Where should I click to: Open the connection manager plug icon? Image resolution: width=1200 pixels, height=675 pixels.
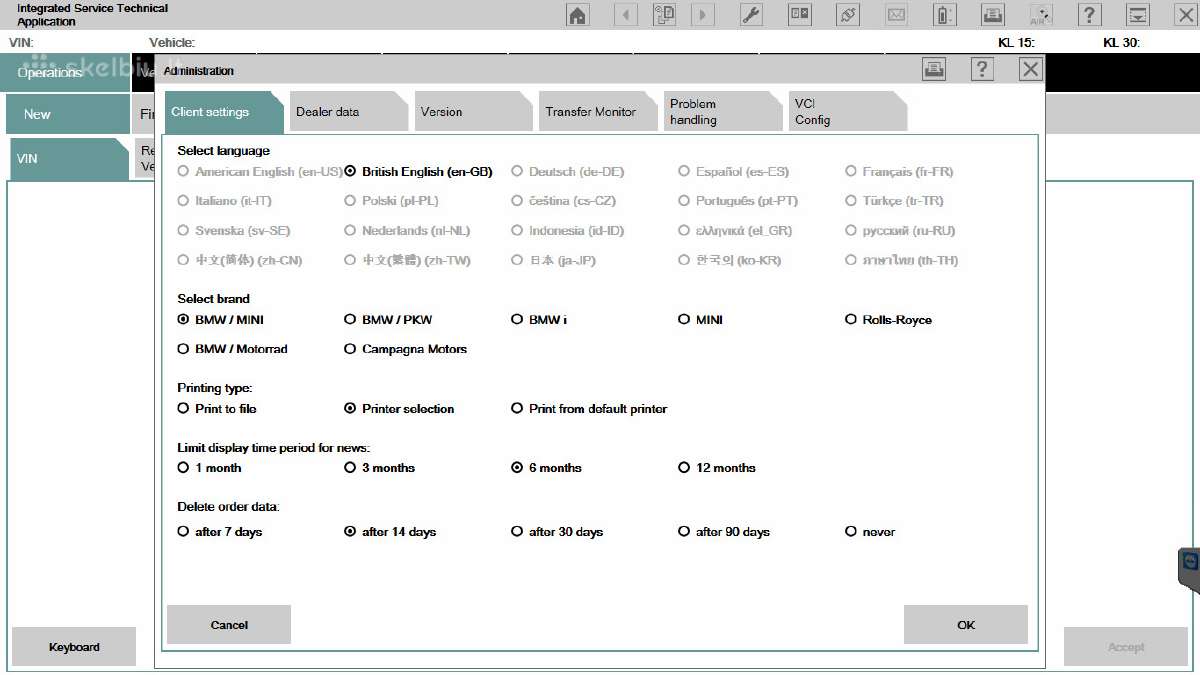848,15
